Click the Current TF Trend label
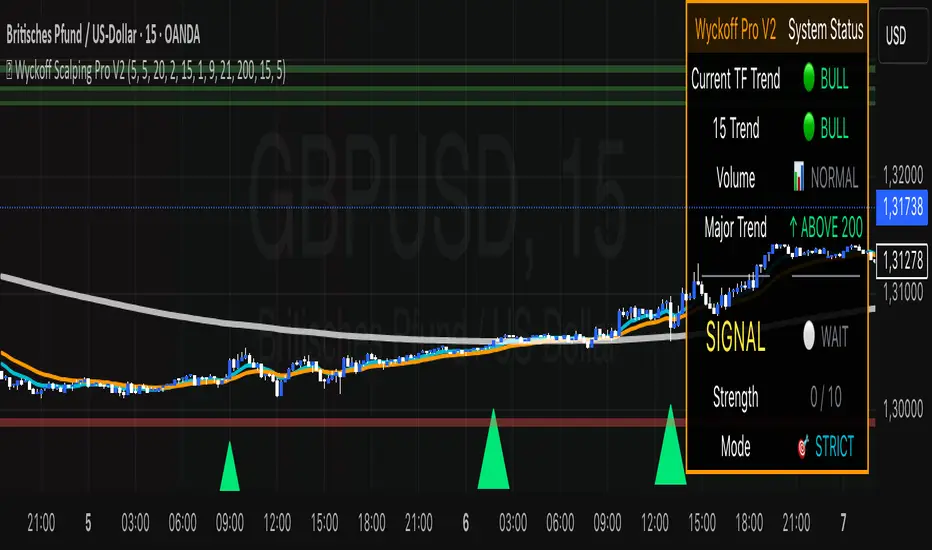Viewport: 932px width, 550px height. tap(735, 78)
